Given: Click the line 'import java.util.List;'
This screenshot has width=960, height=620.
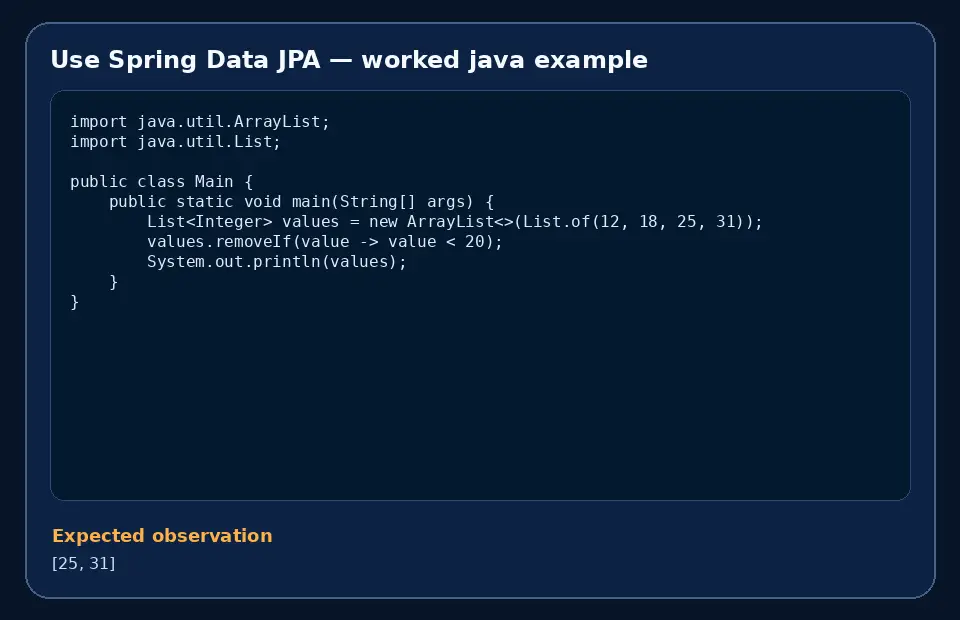Looking at the screenshot, I should click(175, 141).
